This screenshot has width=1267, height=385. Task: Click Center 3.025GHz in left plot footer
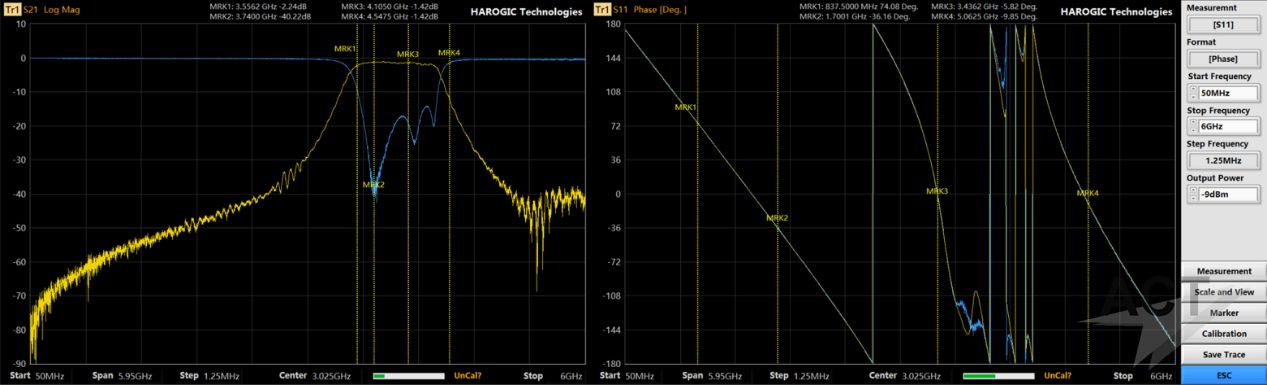[316, 376]
